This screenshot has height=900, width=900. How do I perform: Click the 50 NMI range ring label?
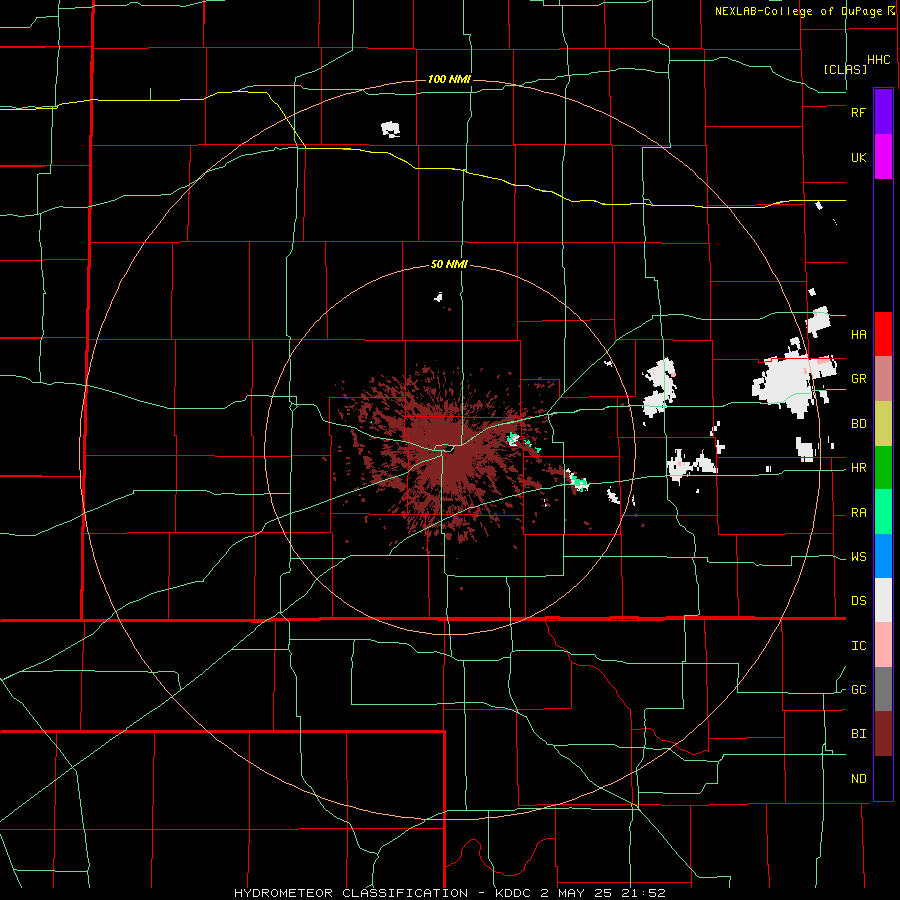point(449,265)
